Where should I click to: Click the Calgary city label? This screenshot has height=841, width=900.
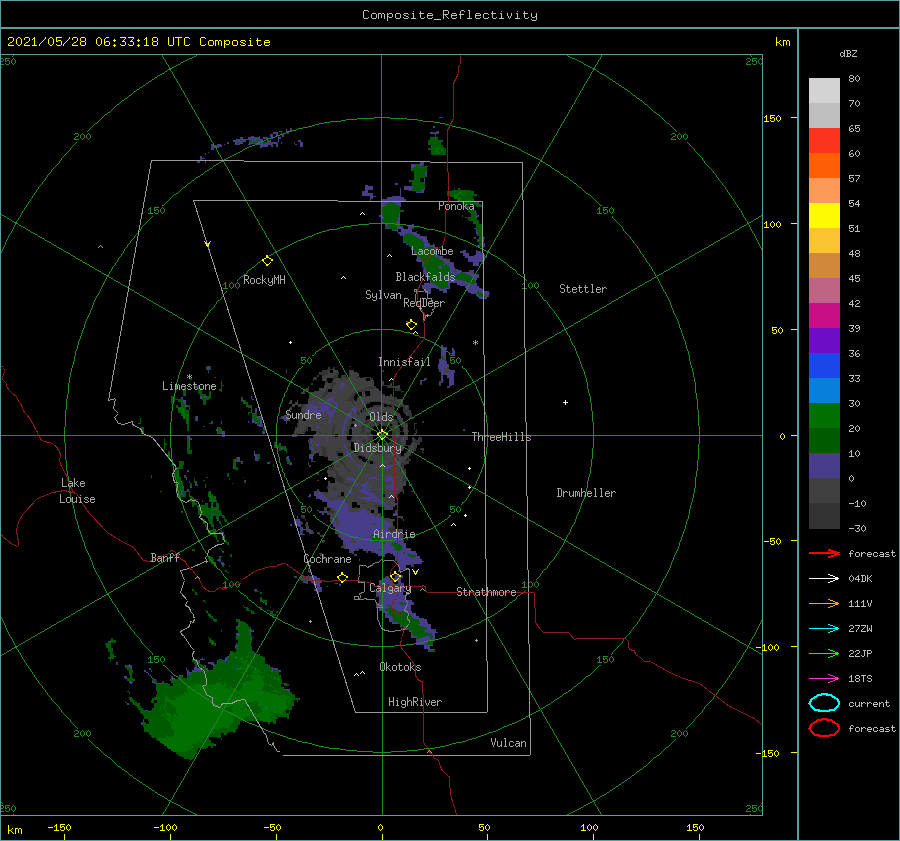(390, 588)
